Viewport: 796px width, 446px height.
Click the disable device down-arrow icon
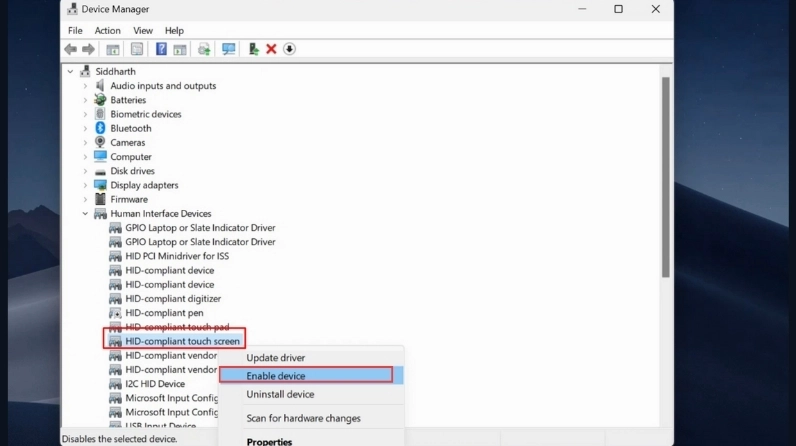point(289,49)
